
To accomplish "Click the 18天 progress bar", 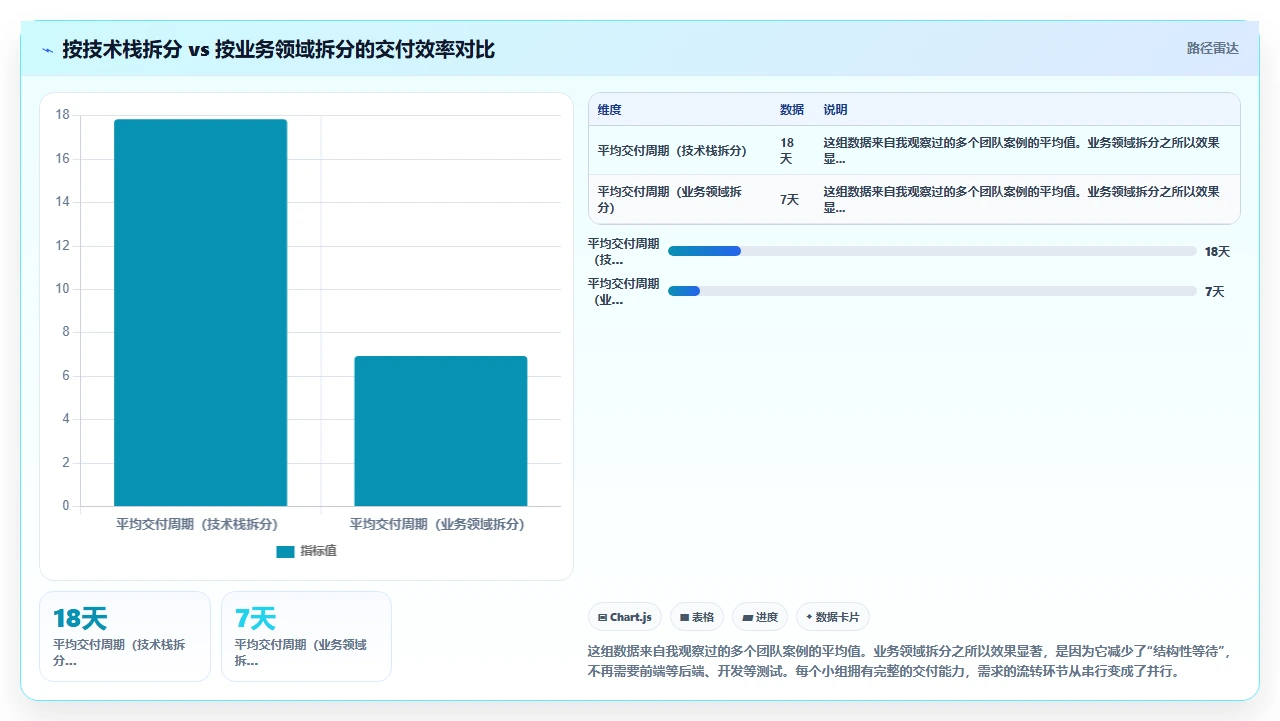I will coord(932,251).
